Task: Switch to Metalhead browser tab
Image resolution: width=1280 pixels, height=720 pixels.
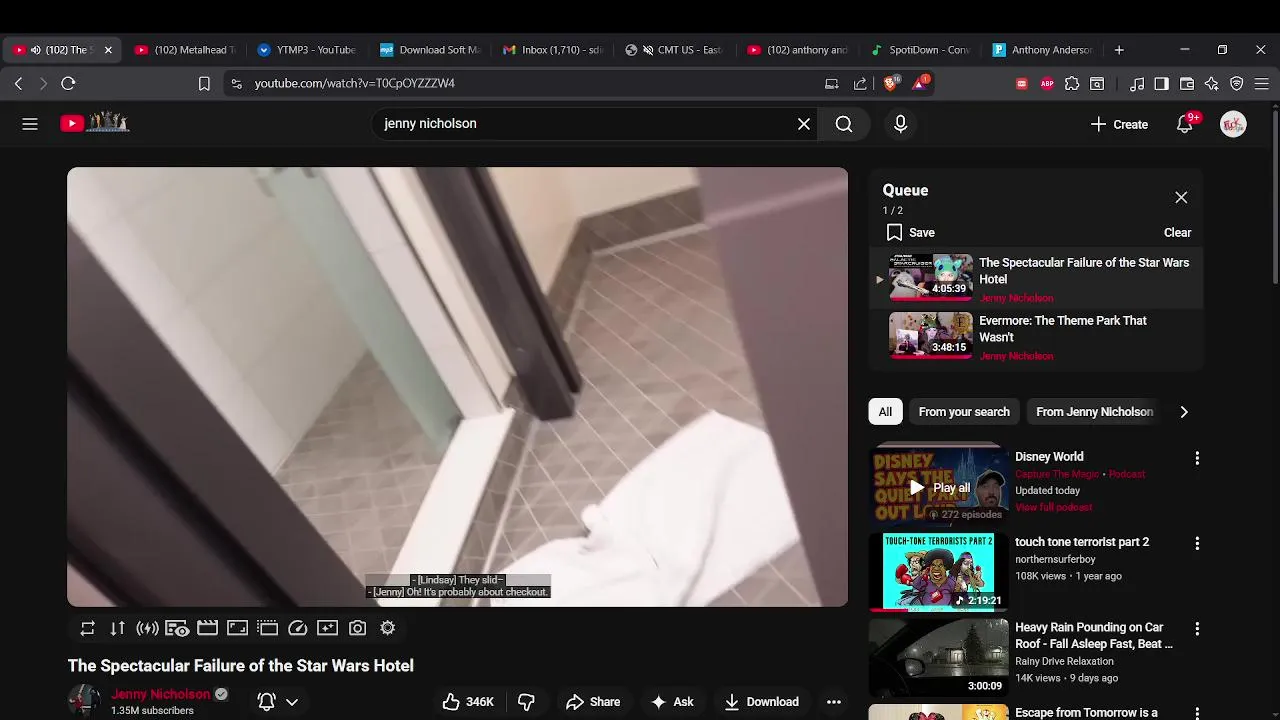Action: 186,50
